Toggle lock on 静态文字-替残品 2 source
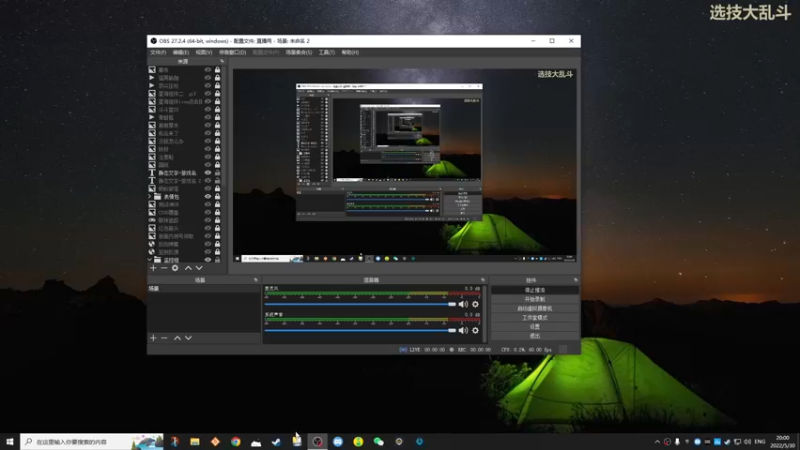Screen dimensions: 800x450 coord(217,181)
